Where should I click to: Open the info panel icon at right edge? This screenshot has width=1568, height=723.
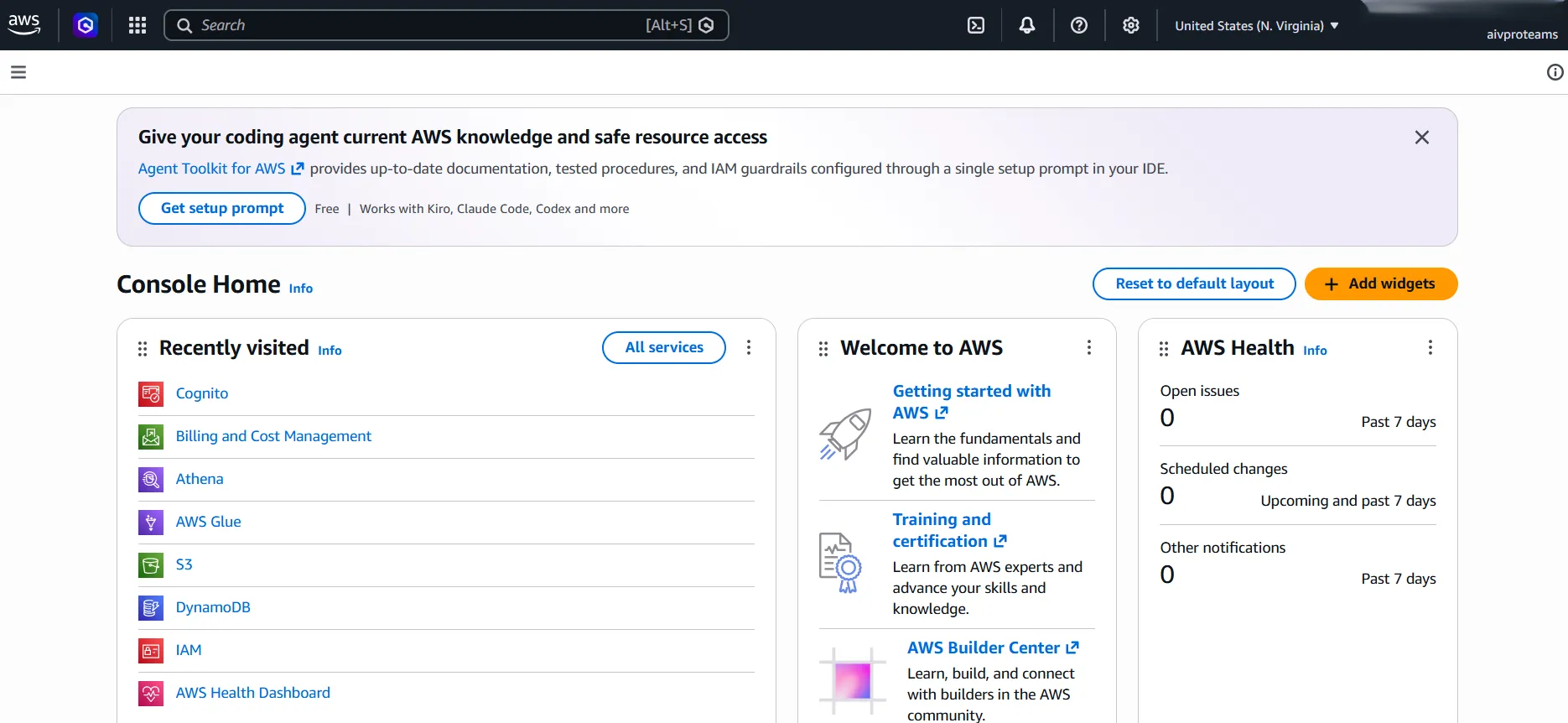click(x=1555, y=72)
